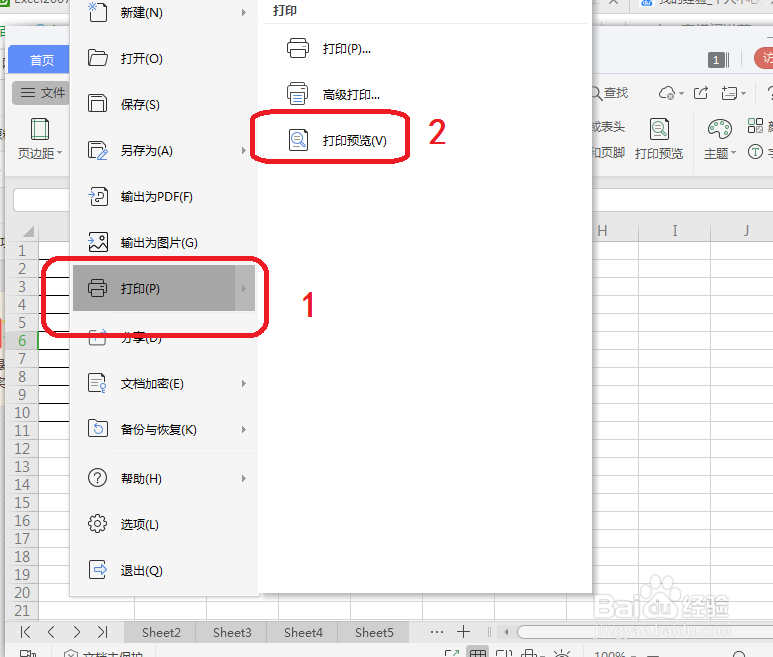Expand the 另存为(A) submenu arrow
This screenshot has width=773, height=657.
click(x=244, y=150)
